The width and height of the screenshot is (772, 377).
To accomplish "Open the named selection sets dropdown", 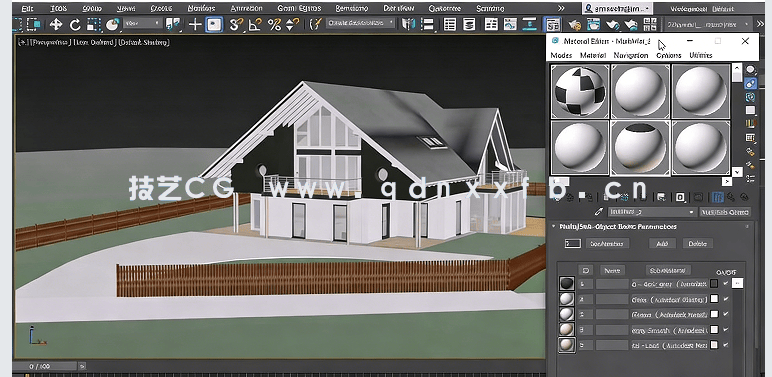I will (360, 23).
